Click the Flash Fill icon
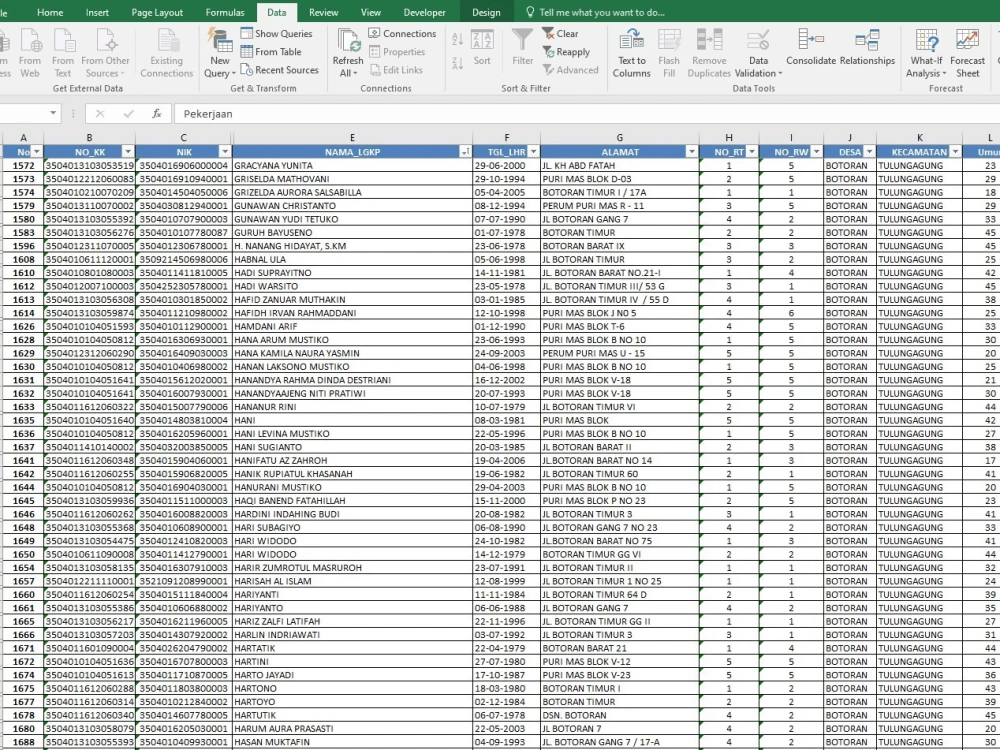The width and height of the screenshot is (1000, 750). tap(669, 54)
